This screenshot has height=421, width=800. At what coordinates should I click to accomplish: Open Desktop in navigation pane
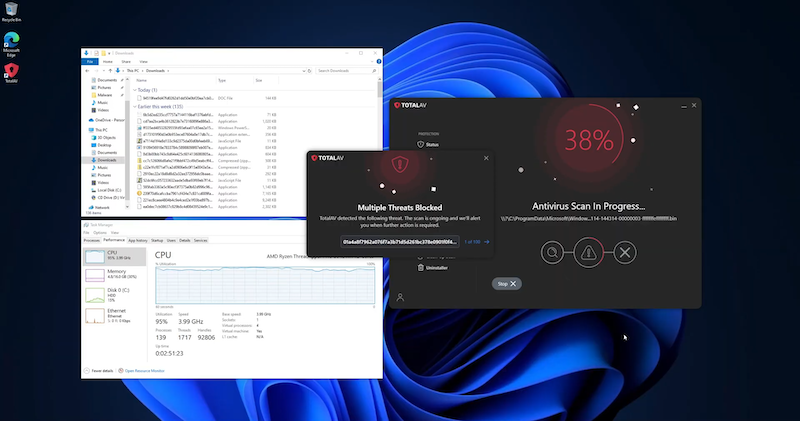[101, 145]
